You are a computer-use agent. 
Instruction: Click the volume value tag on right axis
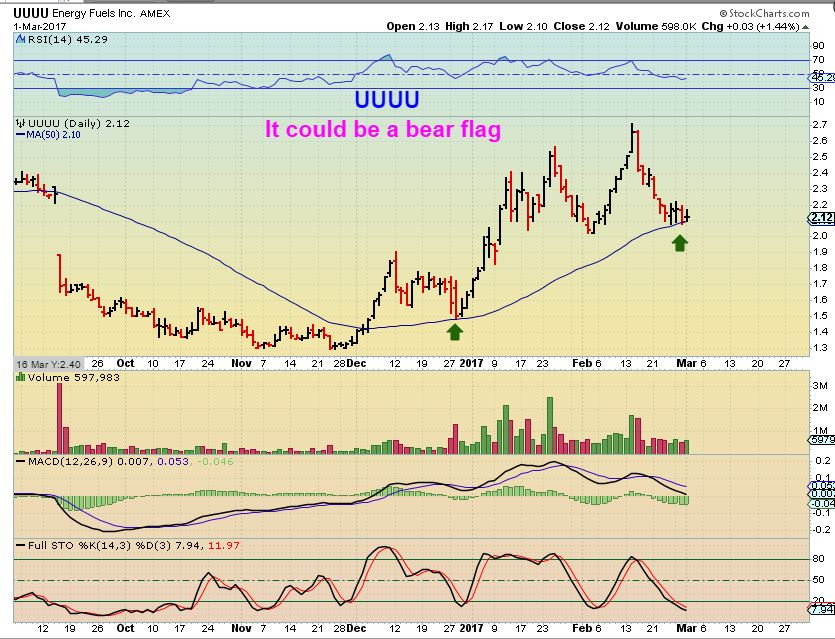(x=822, y=440)
